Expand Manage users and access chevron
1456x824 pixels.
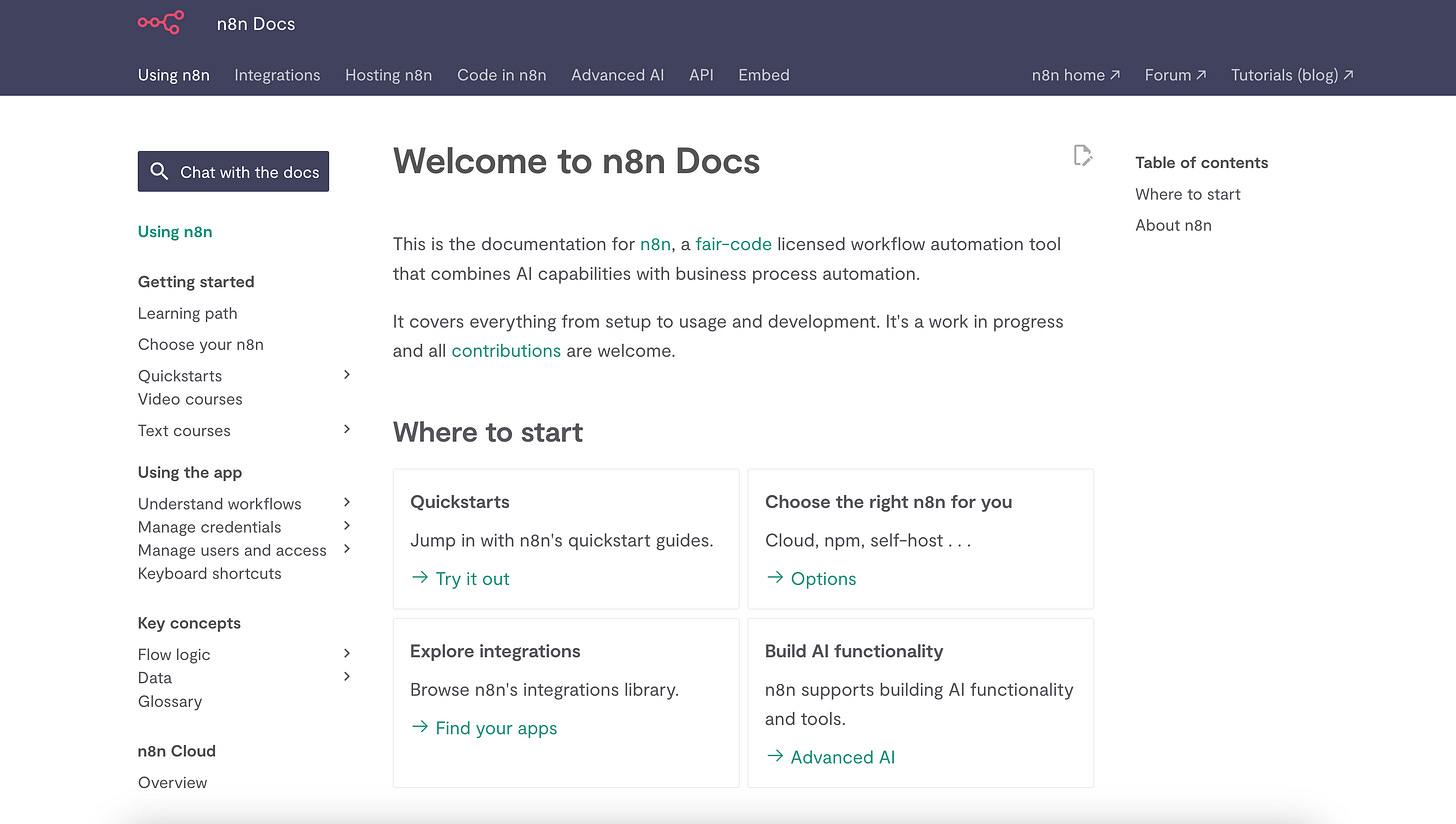pos(347,549)
